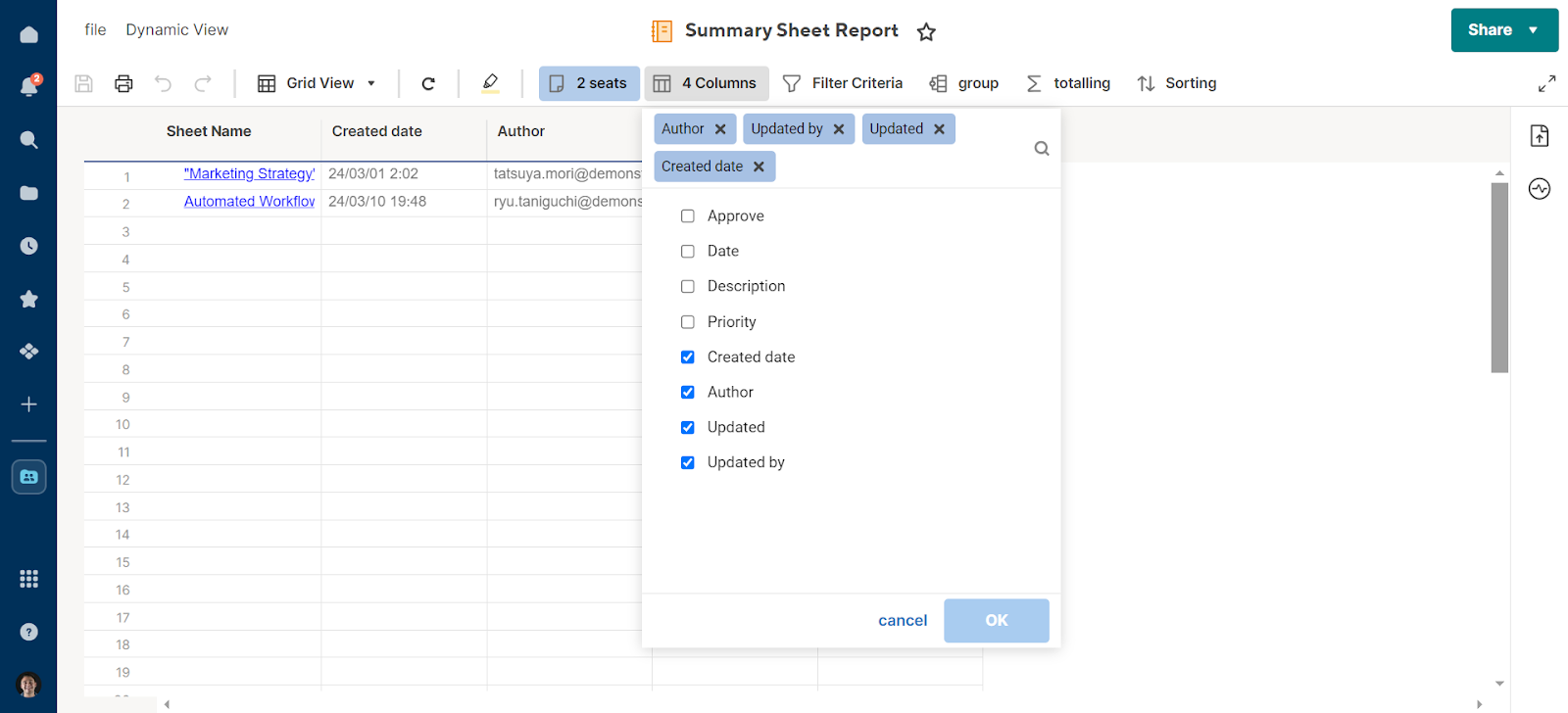Click the plus Create icon in the sidebar
Screen dimensions: 1568x713
[28, 404]
